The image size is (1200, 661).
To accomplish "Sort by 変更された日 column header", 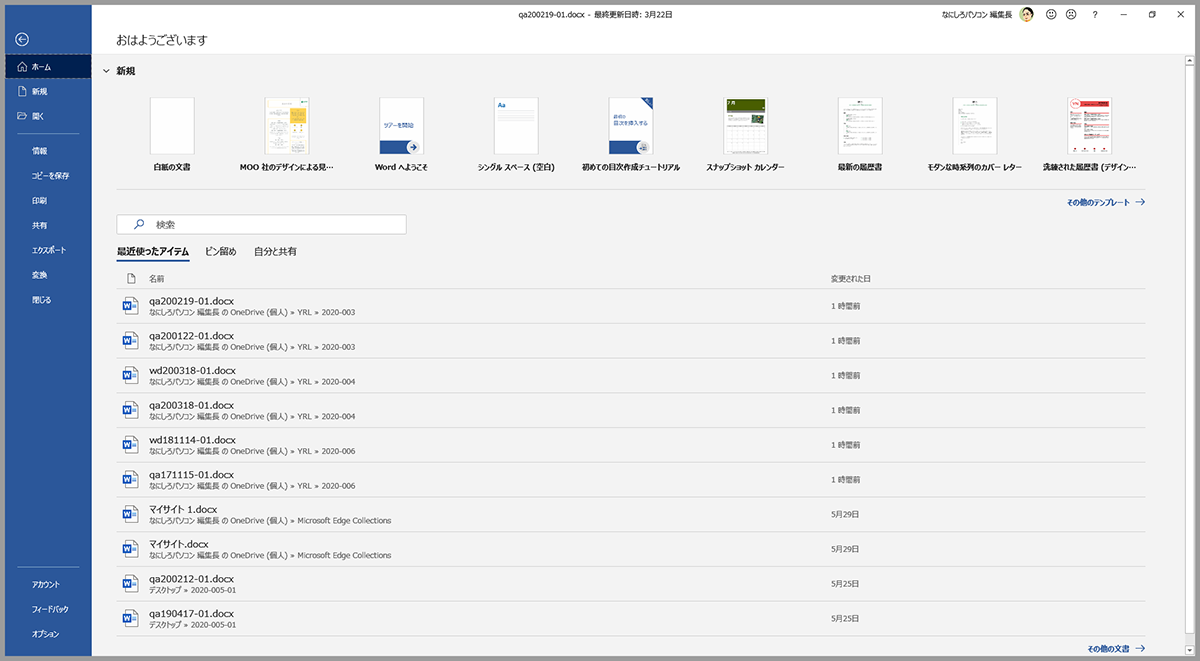I will coord(851,279).
